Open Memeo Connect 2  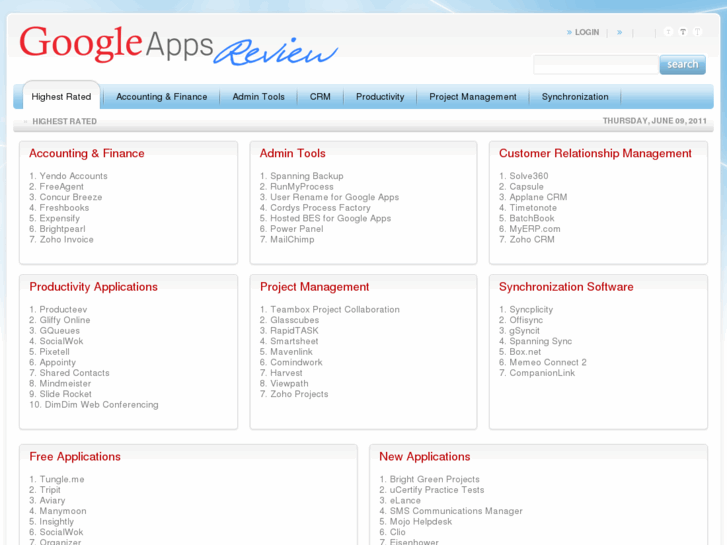(x=548, y=362)
